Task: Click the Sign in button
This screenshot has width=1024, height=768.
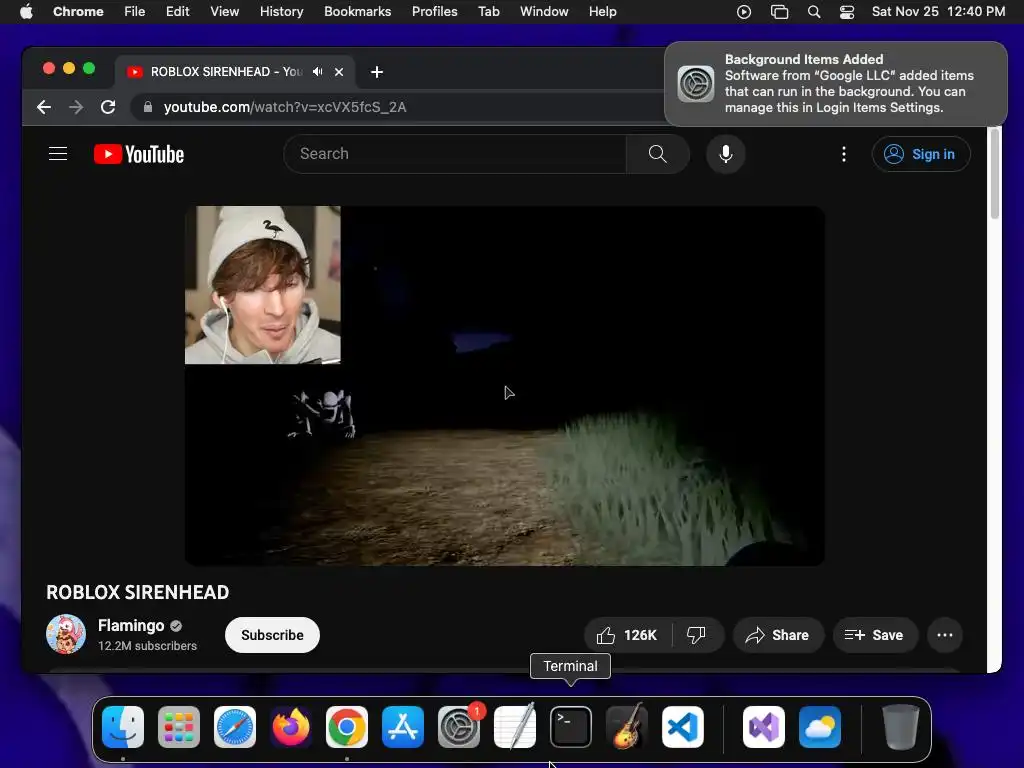Action: (x=921, y=154)
